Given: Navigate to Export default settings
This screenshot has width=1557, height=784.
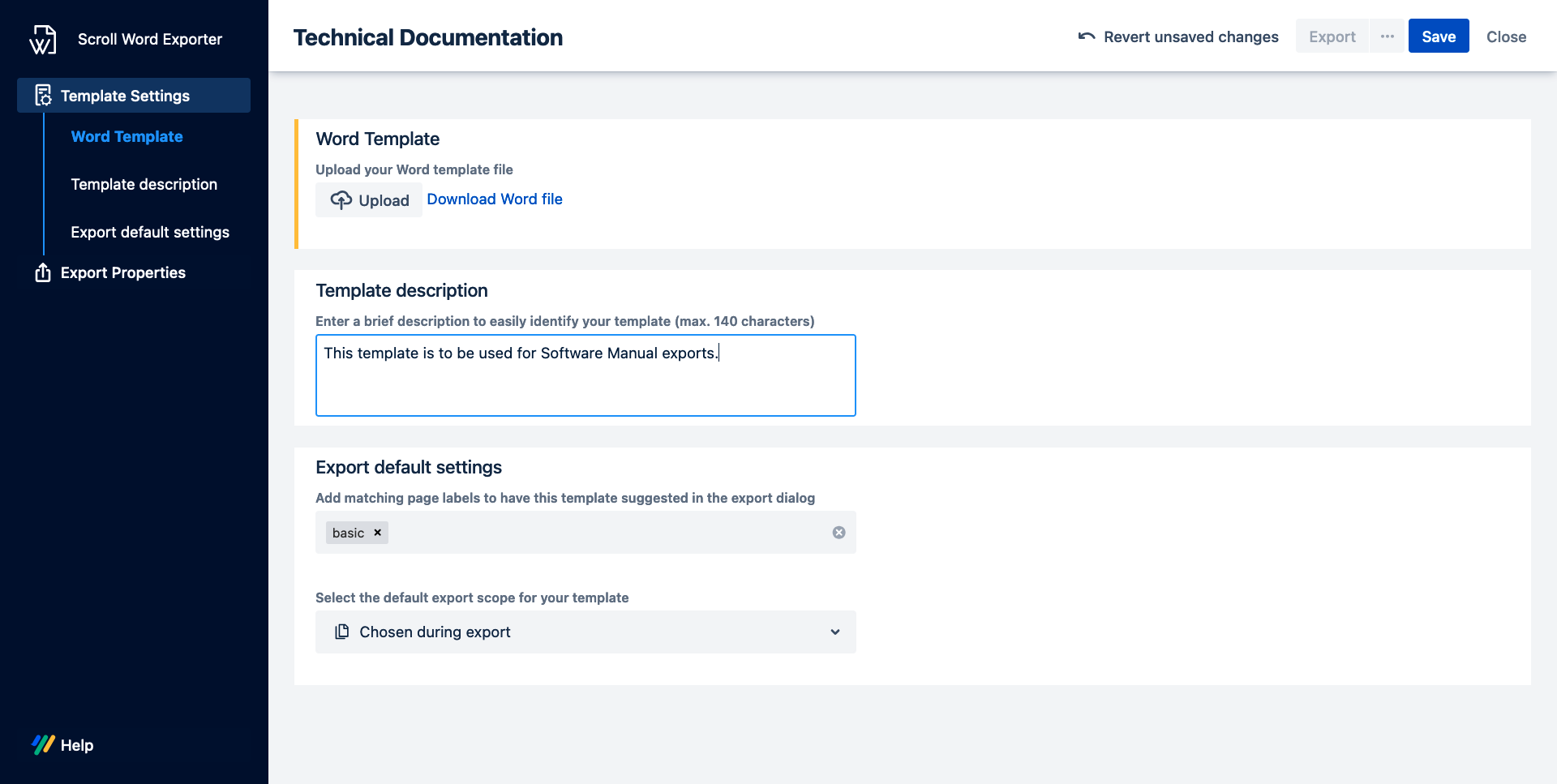Looking at the screenshot, I should pyautogui.click(x=149, y=232).
